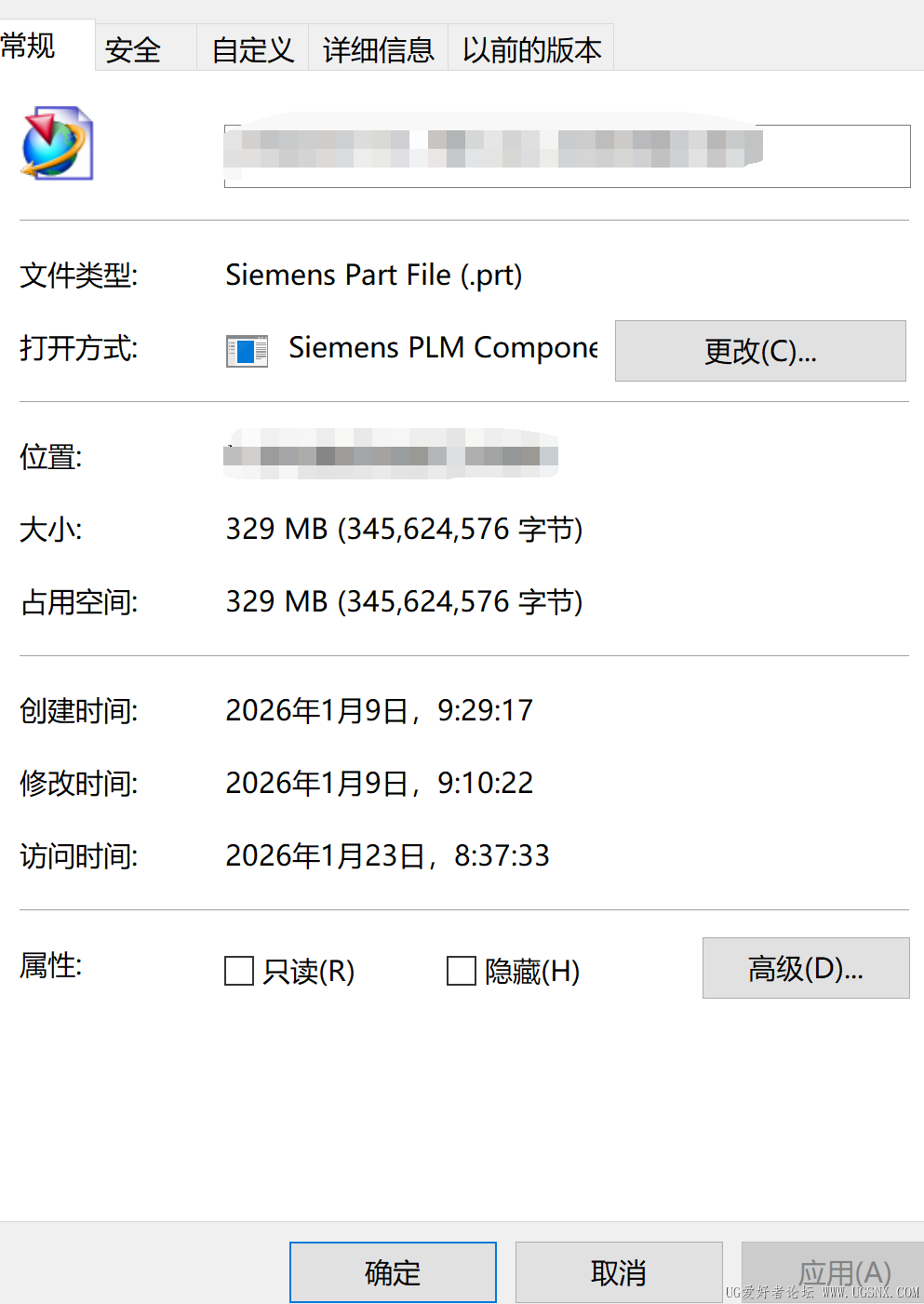Click the 位置 location path area

[x=389, y=456]
